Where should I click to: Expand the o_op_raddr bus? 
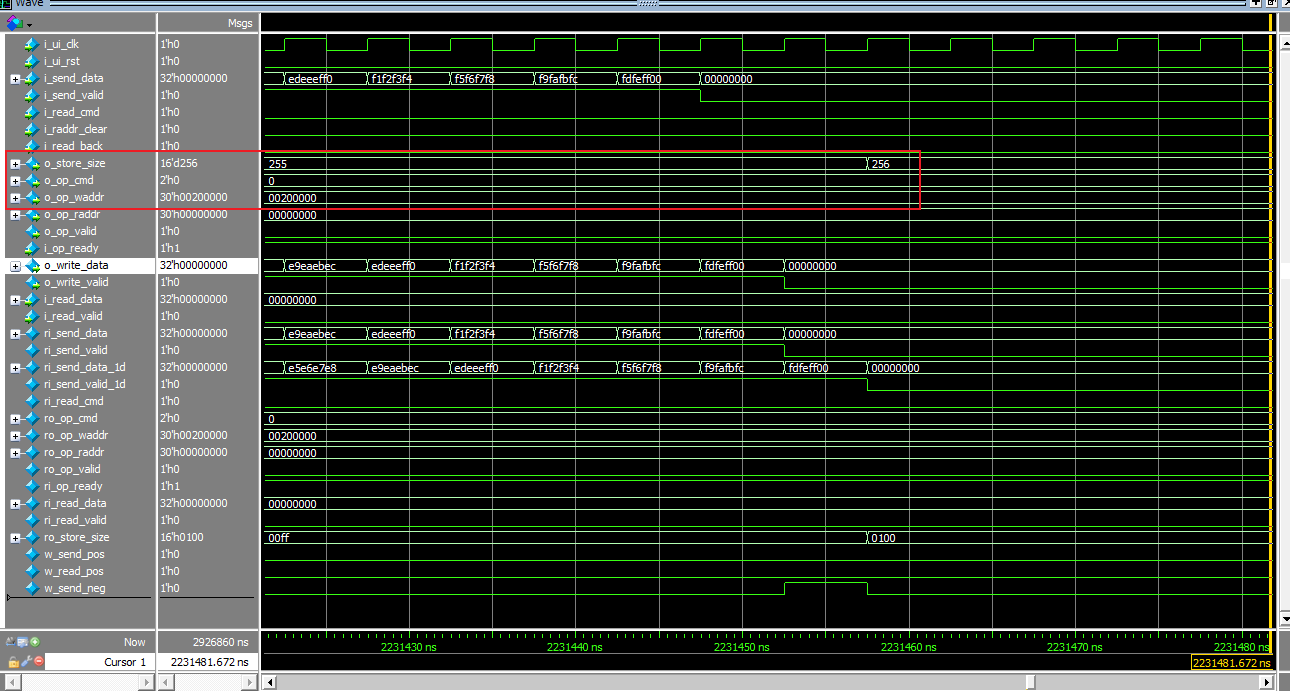pos(15,214)
